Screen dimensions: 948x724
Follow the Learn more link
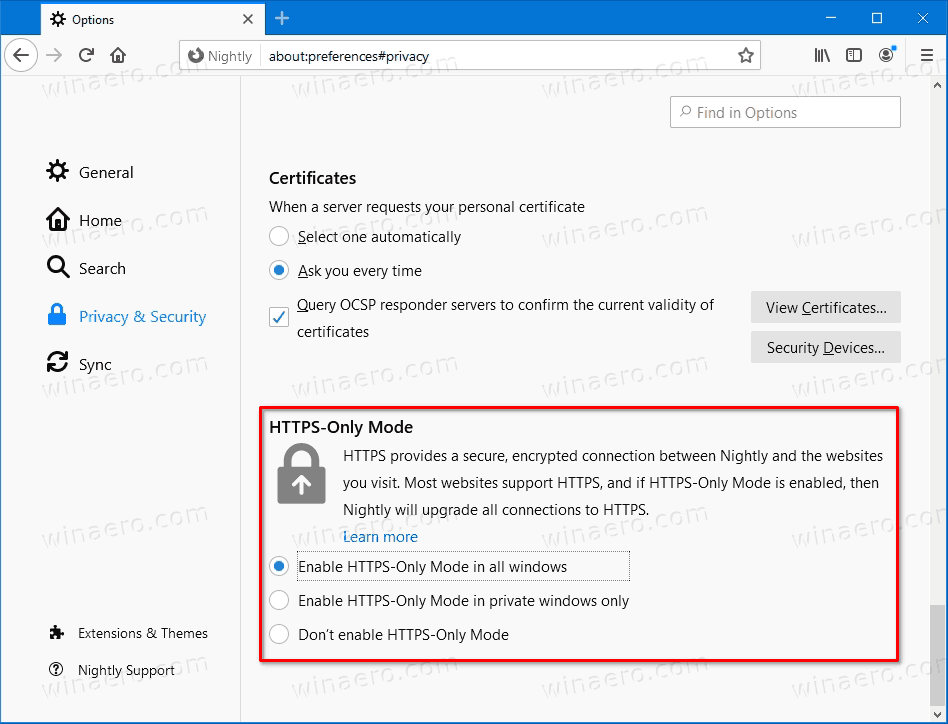click(380, 537)
